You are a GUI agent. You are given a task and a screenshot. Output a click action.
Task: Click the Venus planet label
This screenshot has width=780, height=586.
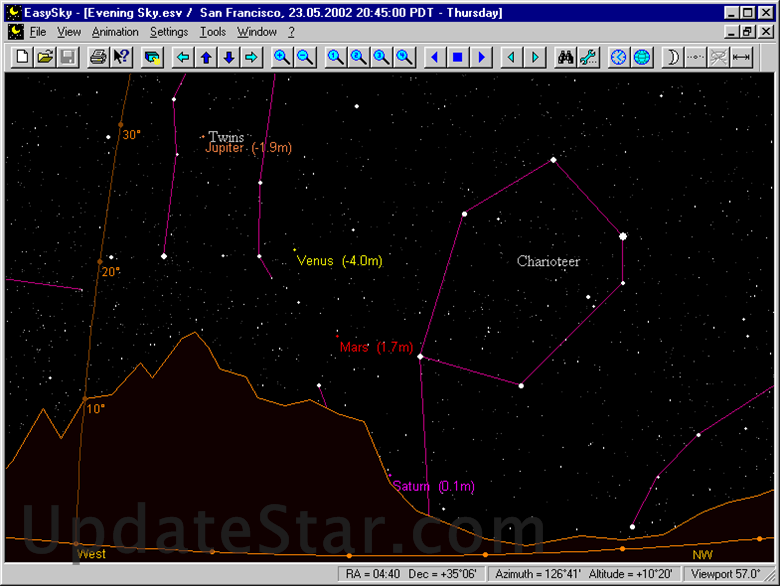point(339,261)
